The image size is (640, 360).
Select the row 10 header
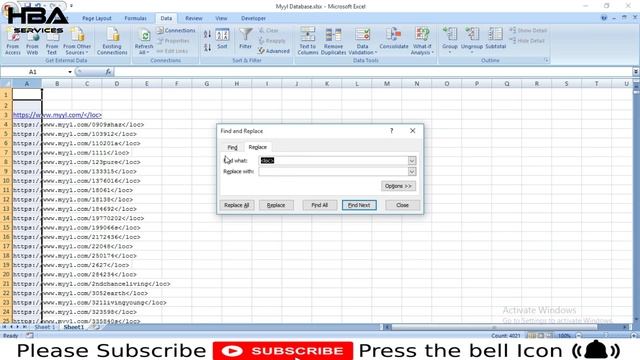6,181
